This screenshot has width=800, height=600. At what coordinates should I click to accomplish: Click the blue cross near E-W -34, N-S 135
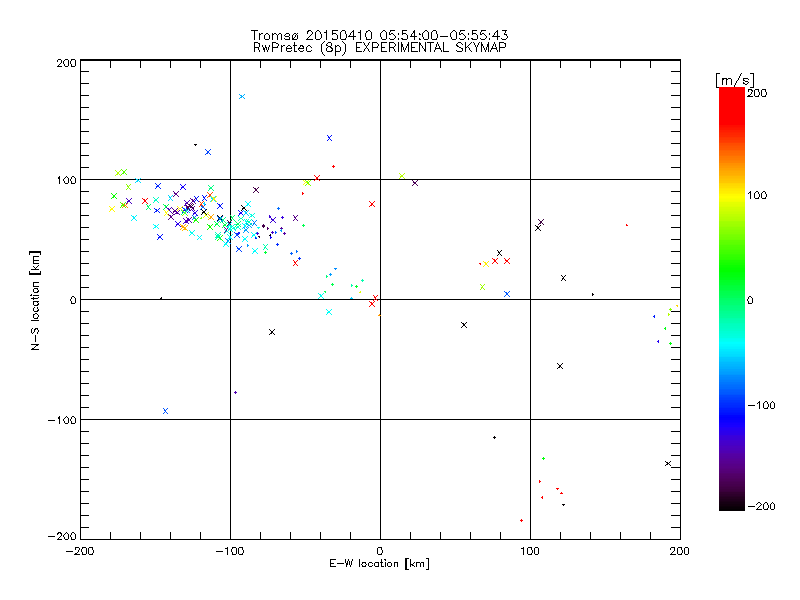[x=330, y=138]
